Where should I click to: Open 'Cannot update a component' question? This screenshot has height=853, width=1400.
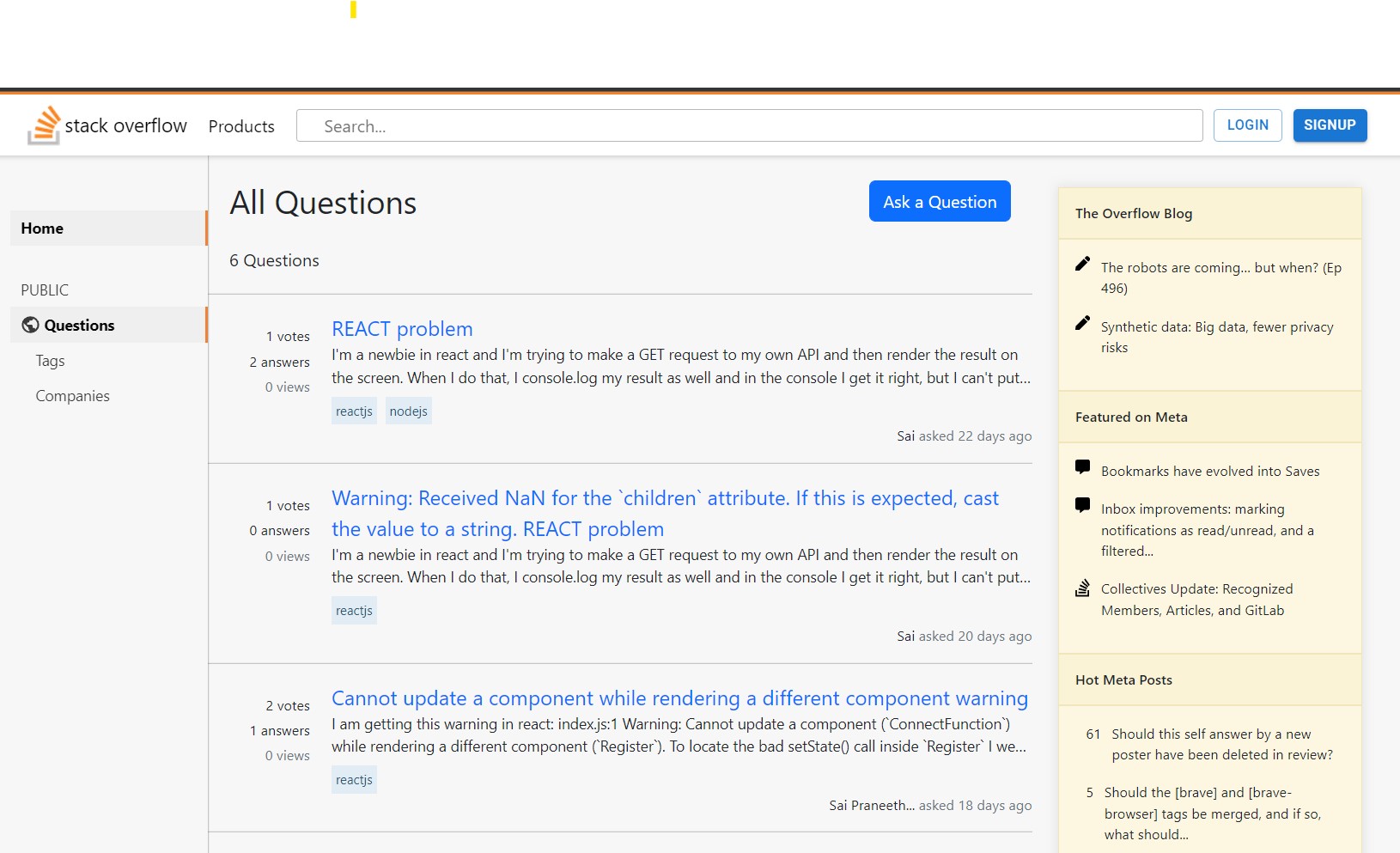click(679, 698)
